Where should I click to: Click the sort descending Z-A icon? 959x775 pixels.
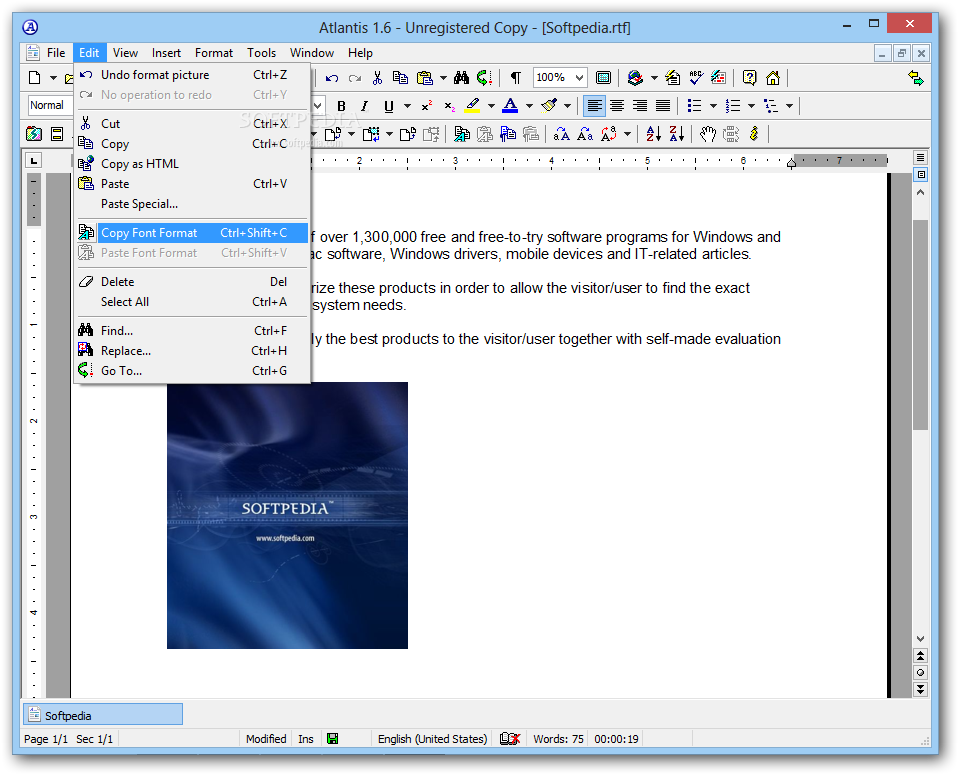676,134
